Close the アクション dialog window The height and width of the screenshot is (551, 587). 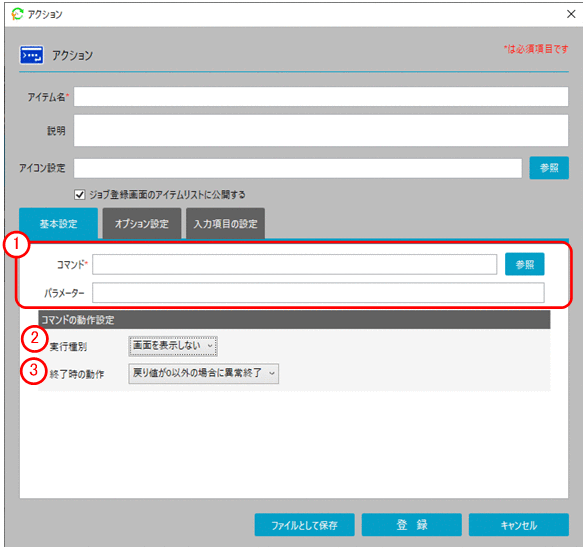(571, 14)
